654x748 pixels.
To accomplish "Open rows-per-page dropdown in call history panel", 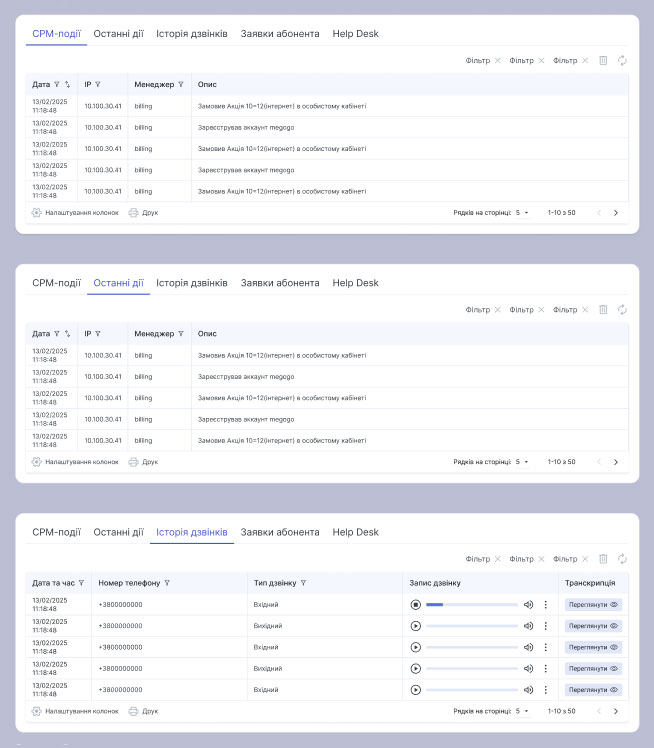I will tap(522, 711).
